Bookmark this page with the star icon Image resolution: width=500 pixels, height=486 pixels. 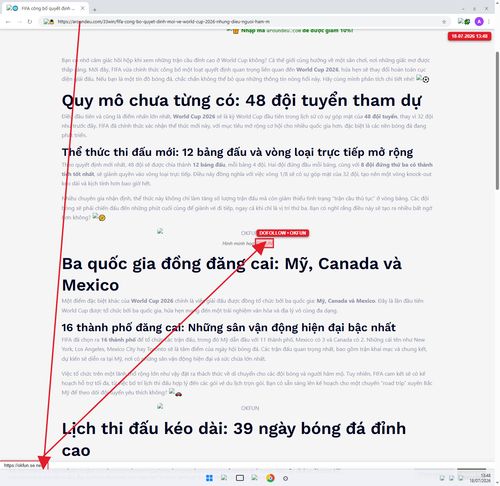444,22
